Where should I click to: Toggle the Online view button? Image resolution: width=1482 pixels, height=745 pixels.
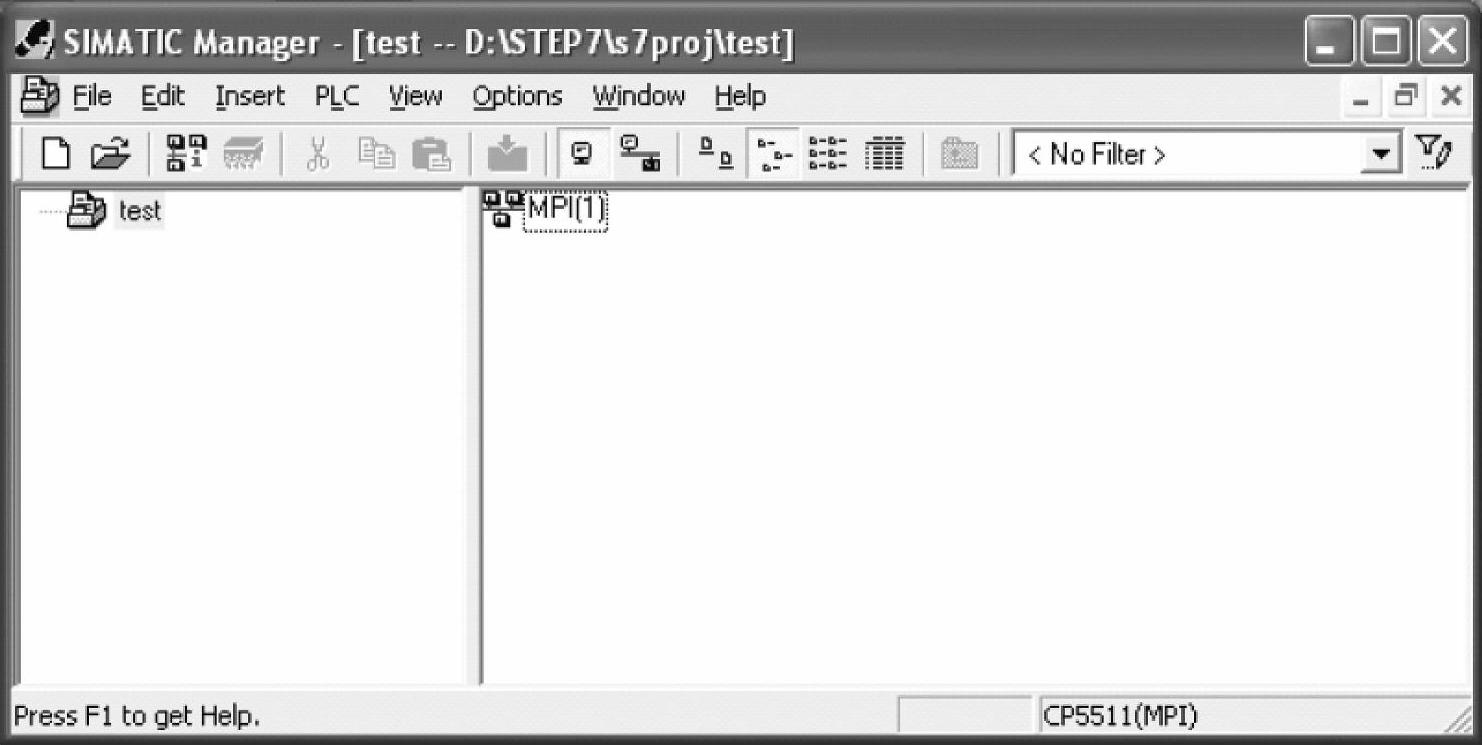click(639, 155)
